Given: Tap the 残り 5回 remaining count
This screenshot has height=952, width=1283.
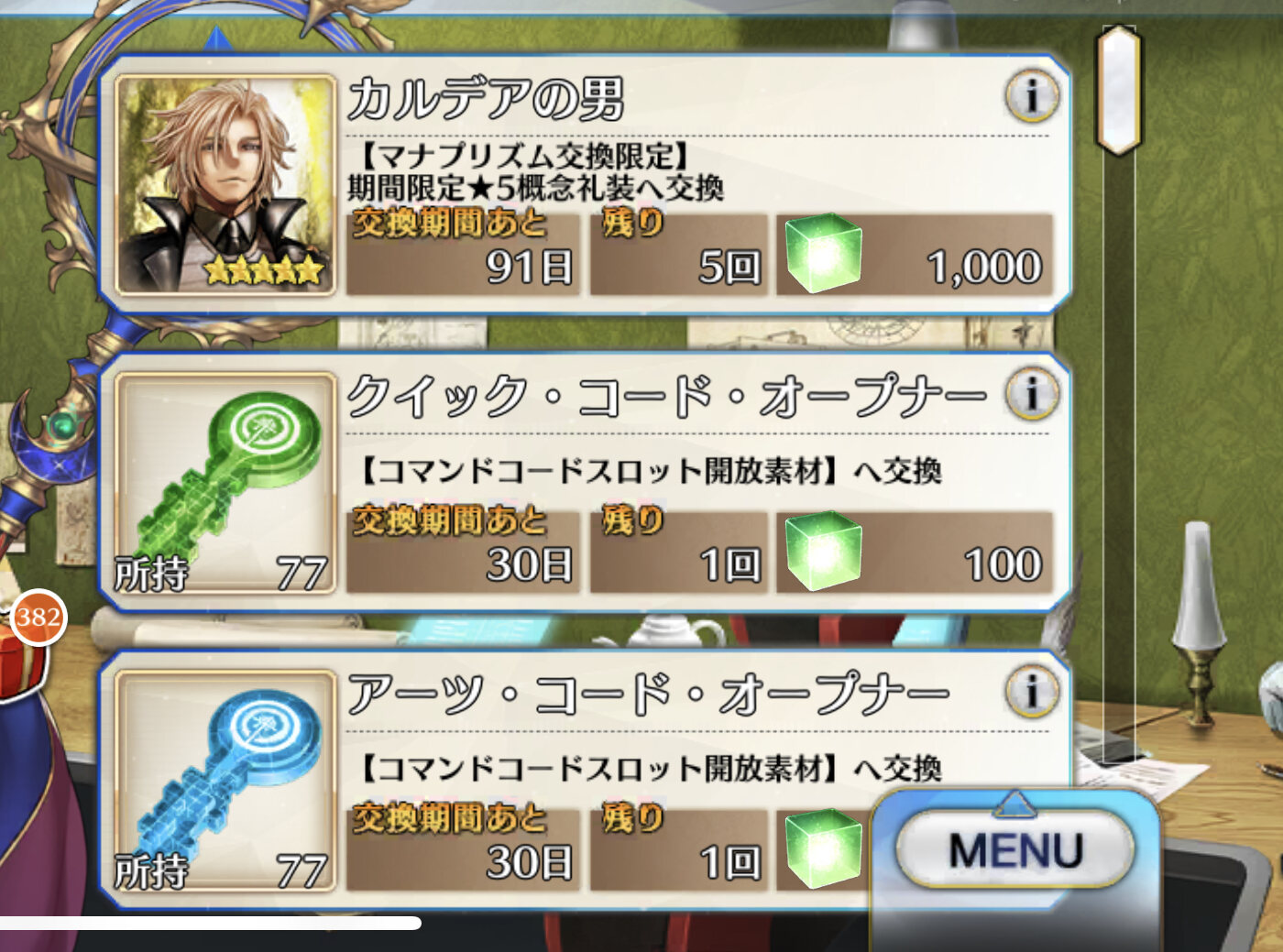Looking at the screenshot, I should click(679, 254).
